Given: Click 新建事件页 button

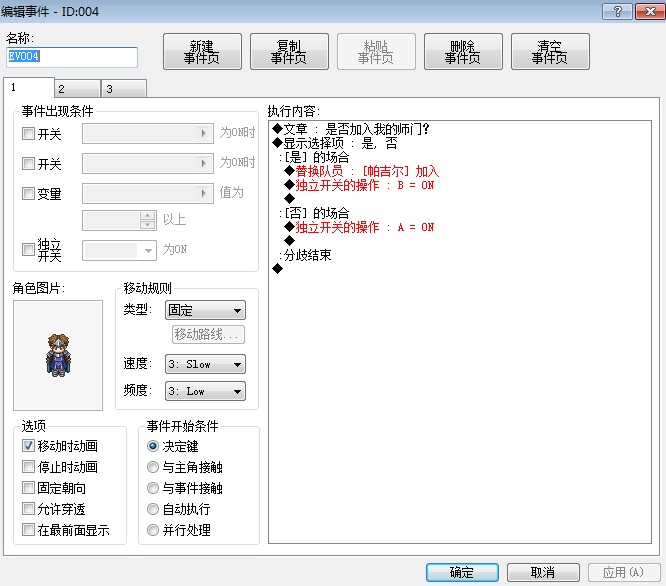Looking at the screenshot, I should click(202, 52).
